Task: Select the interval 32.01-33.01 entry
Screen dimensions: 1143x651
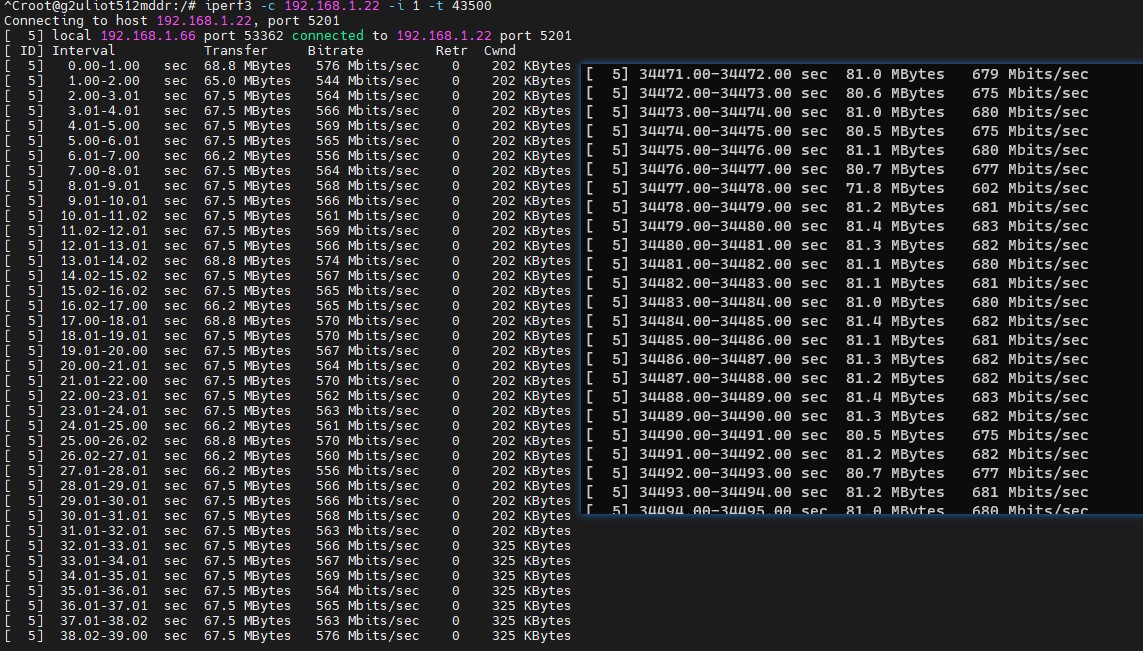Action: pyautogui.click(x=104, y=546)
